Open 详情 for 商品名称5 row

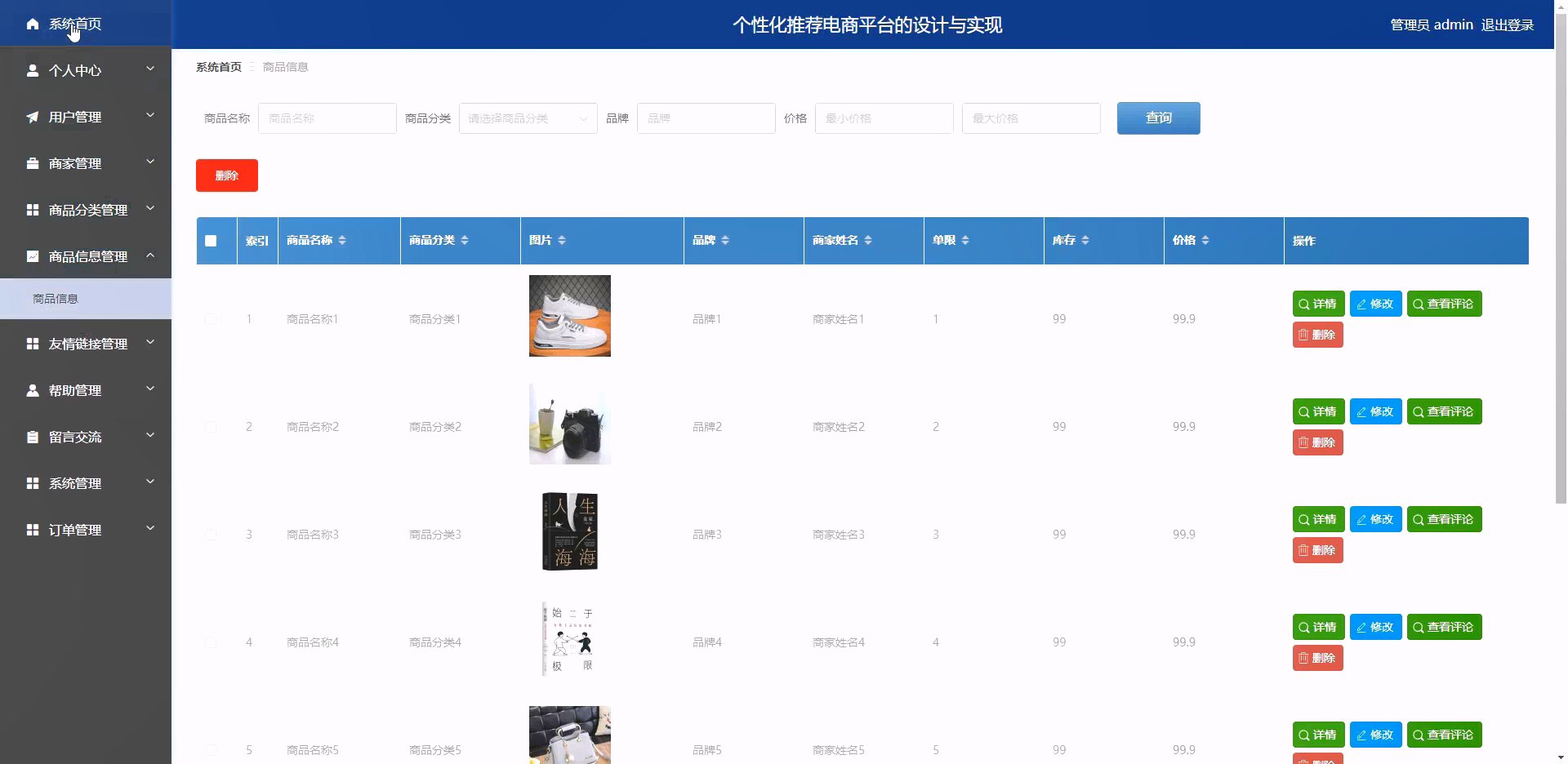[x=1318, y=735]
